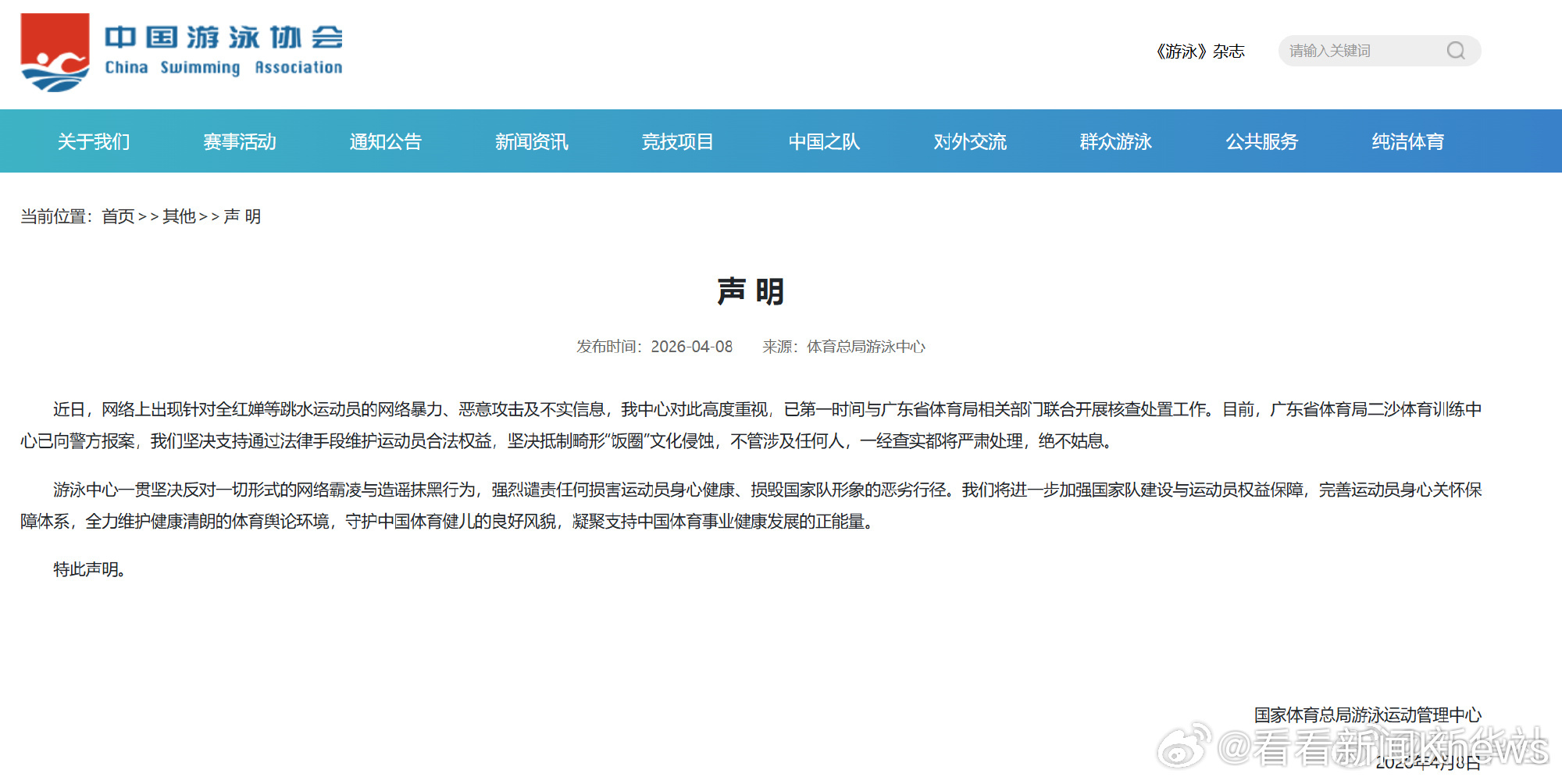This screenshot has width=1562, height=784.
Task: Open the 纯洁体育 menu item
Action: pos(1407,141)
